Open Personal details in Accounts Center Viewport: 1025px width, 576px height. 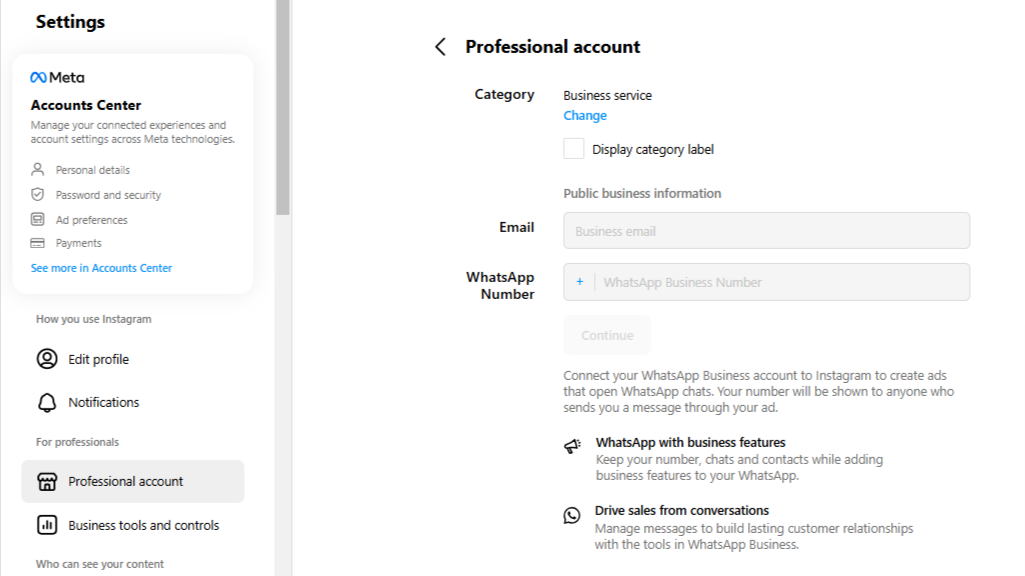pos(93,170)
